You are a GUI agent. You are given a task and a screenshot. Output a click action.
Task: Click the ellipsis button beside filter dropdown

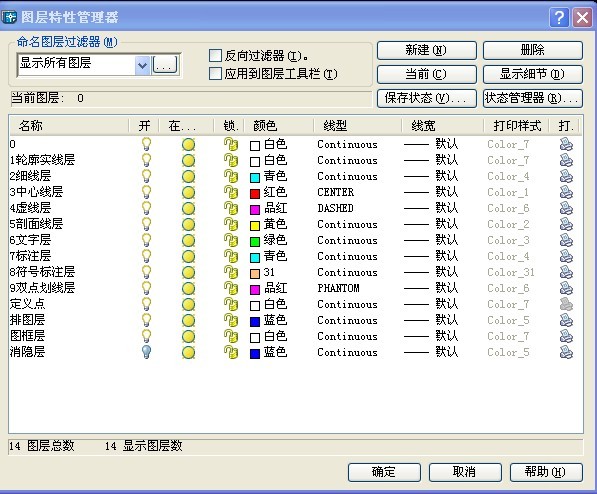[165, 65]
